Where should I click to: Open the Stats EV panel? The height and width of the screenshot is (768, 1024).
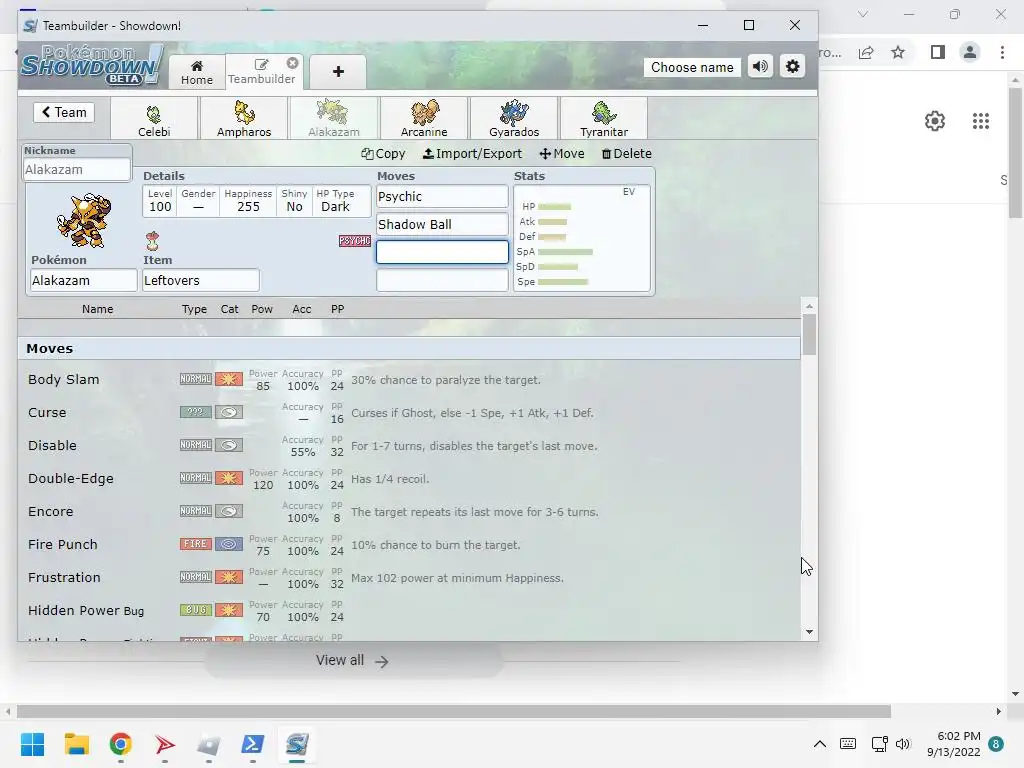[x=582, y=238]
